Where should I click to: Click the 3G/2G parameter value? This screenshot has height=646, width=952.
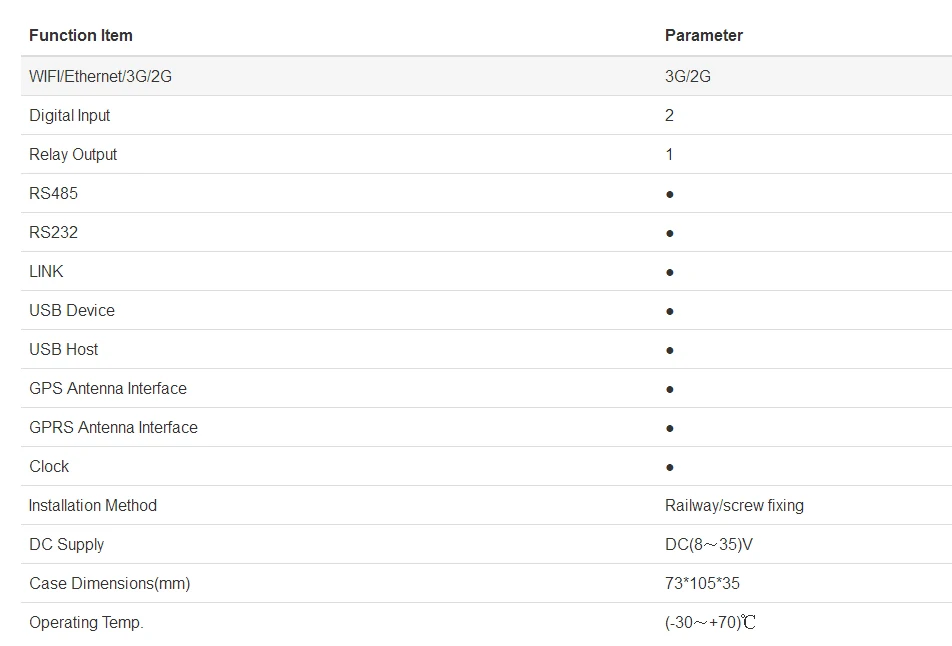click(688, 76)
